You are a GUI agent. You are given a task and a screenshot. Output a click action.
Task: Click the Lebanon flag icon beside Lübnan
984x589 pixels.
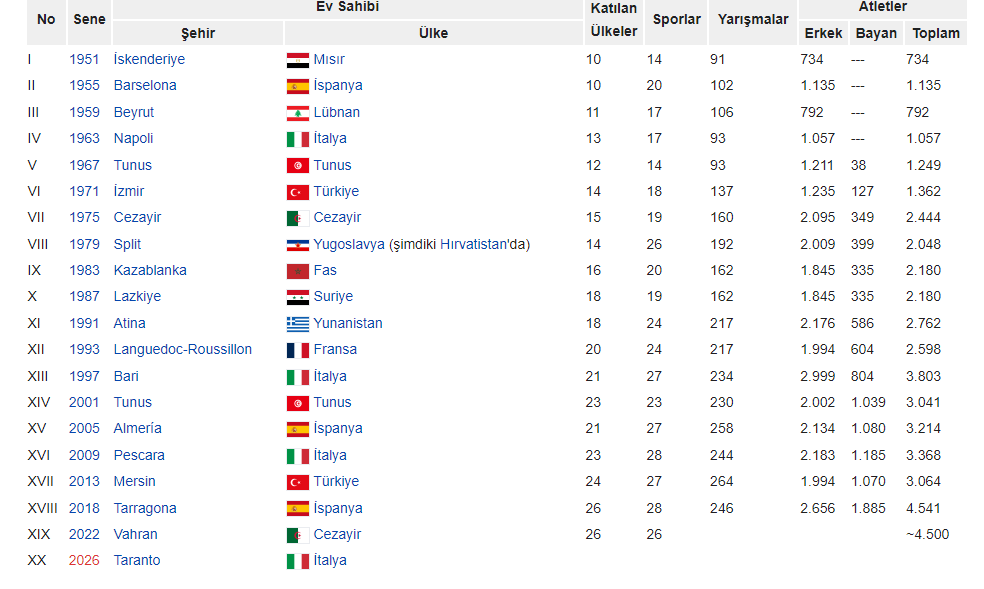pos(297,114)
